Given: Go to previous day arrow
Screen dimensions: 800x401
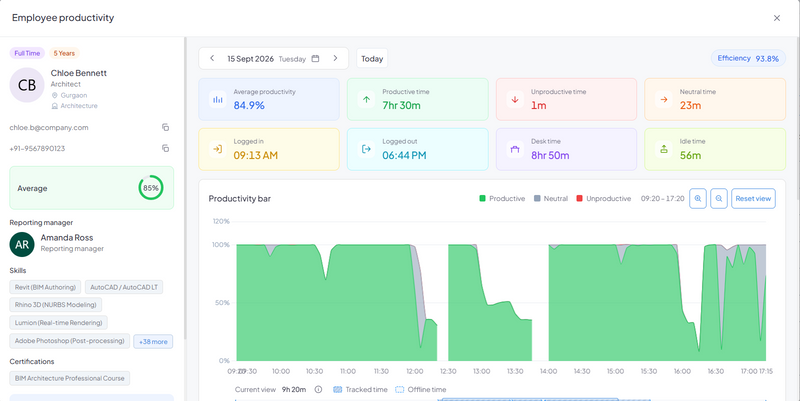Looking at the screenshot, I should pyautogui.click(x=212, y=58).
